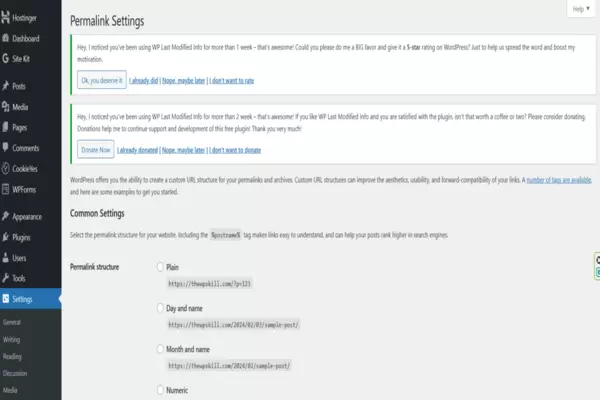Click the 'Permalink structure' label

point(95,267)
